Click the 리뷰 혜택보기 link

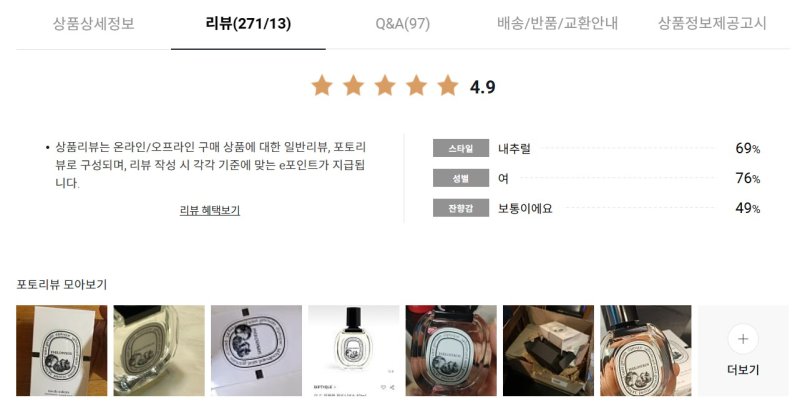[x=210, y=210]
